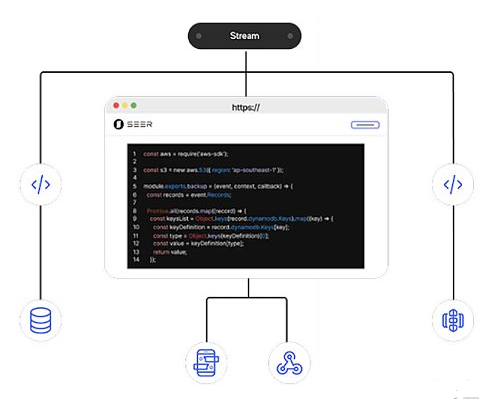Click the https:// address bar
This screenshot has height=399, width=501.
(x=246, y=107)
